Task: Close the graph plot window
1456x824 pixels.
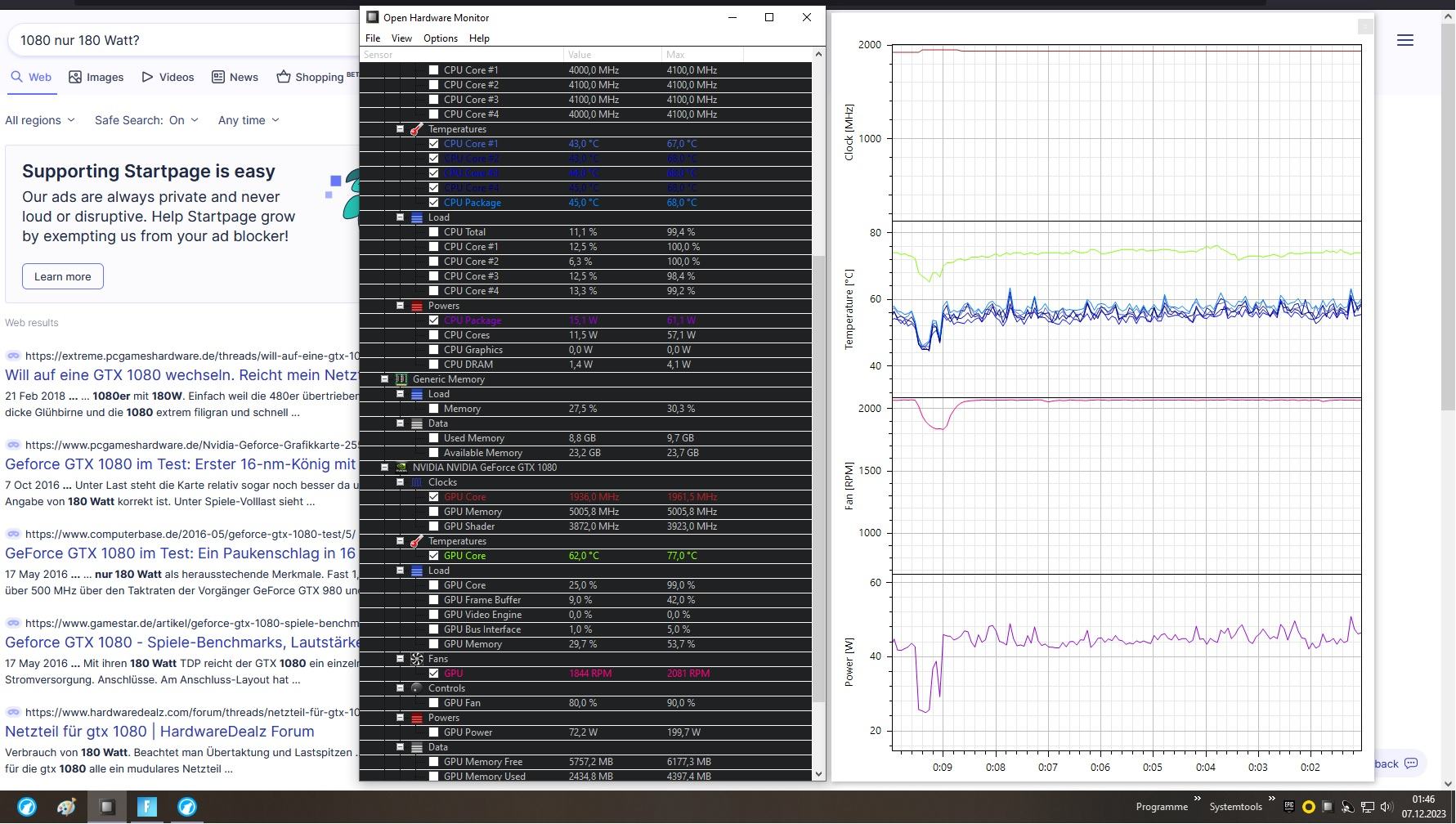Action: 1364,26
